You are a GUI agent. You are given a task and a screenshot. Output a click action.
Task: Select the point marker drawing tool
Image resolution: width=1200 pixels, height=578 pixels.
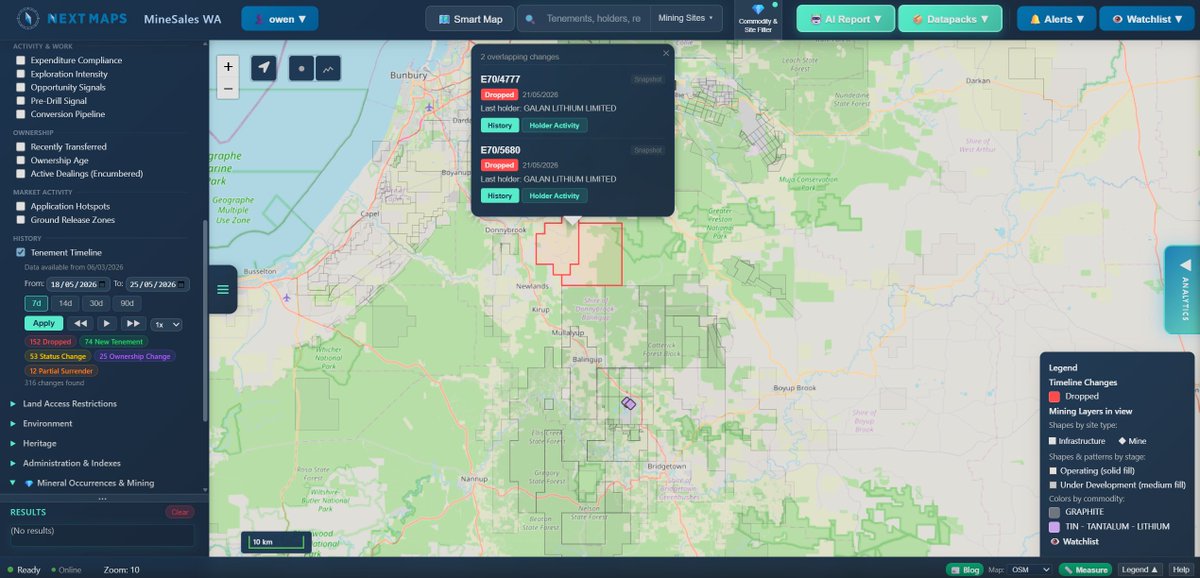tap(302, 67)
